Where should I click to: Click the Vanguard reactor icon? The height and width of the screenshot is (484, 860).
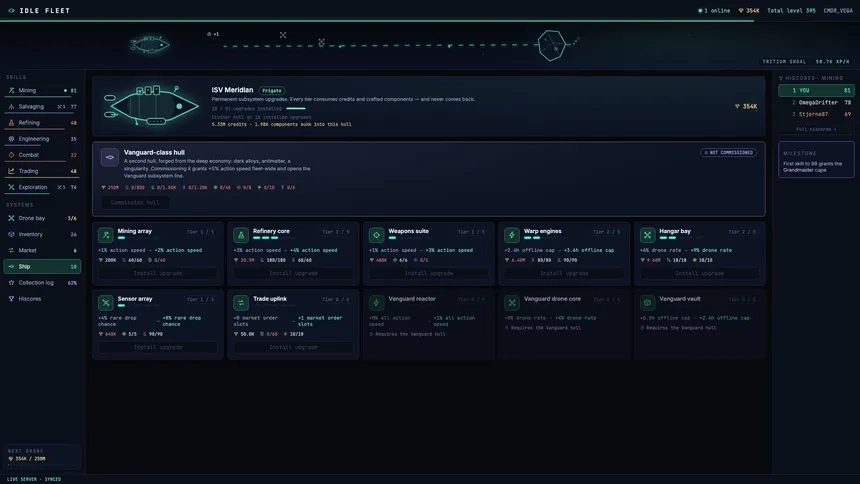pyautogui.click(x=376, y=302)
